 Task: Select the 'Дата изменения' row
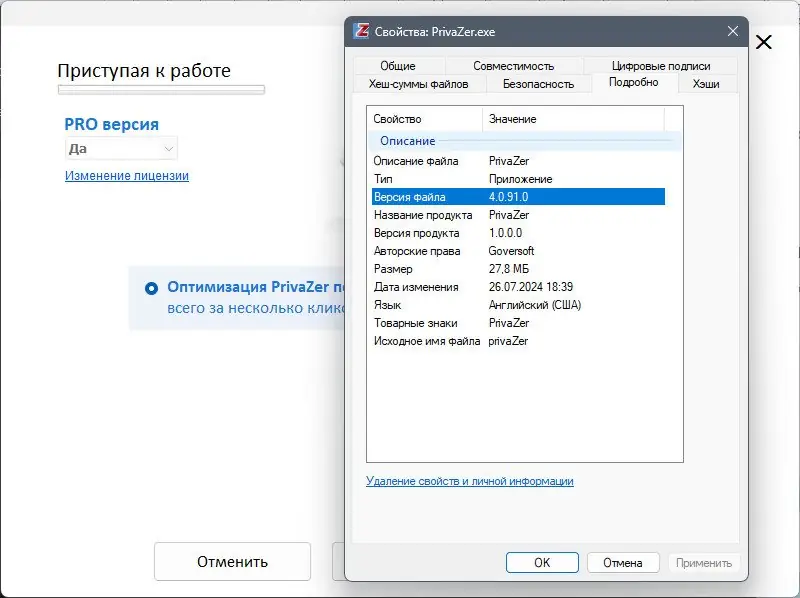click(518, 287)
